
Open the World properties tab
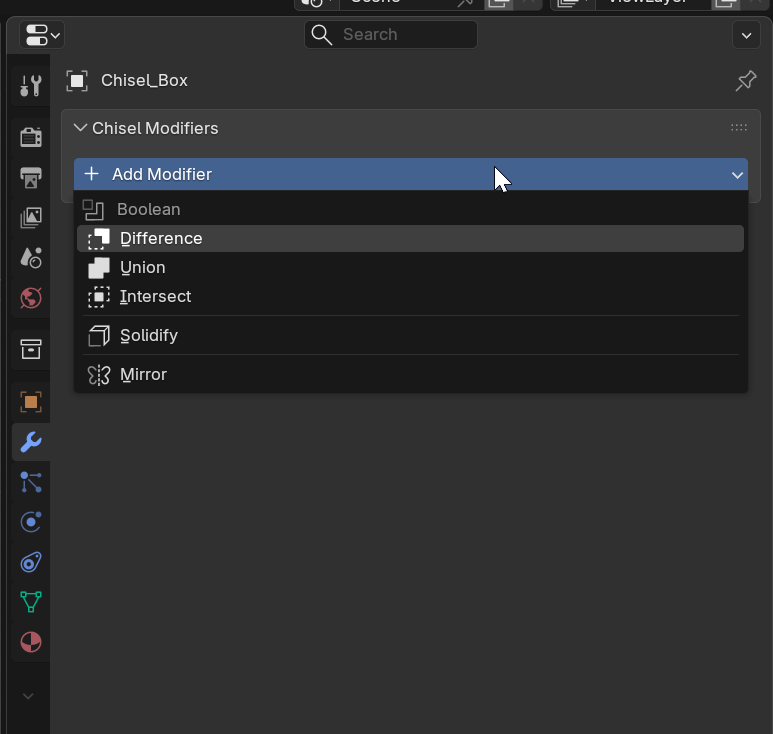pyautogui.click(x=31, y=298)
